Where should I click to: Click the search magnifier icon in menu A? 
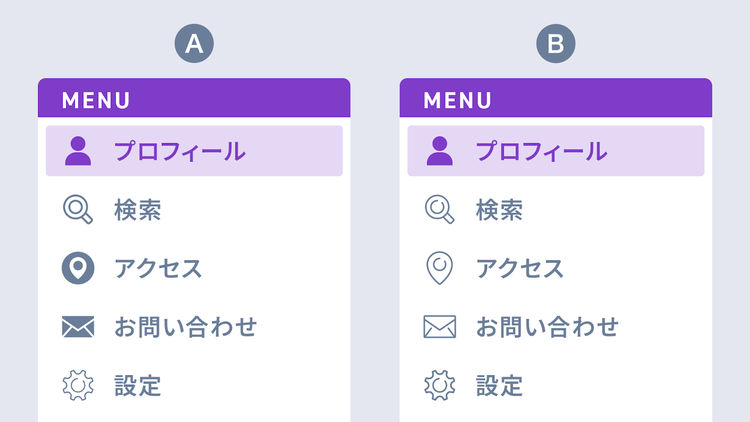click(x=78, y=209)
